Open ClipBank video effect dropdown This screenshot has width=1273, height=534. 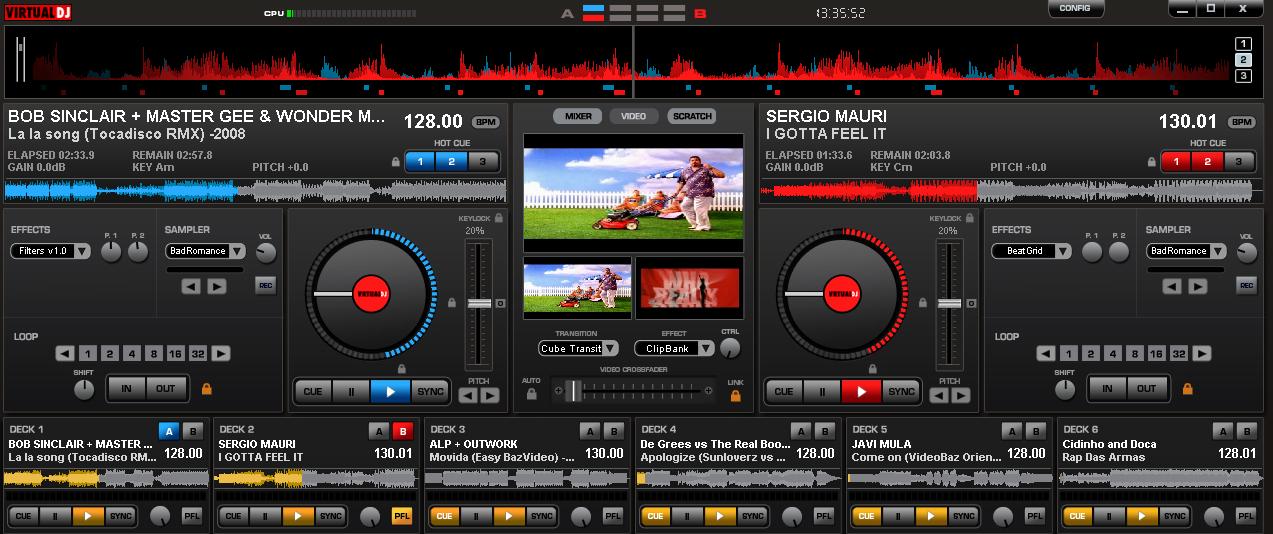[674, 349]
